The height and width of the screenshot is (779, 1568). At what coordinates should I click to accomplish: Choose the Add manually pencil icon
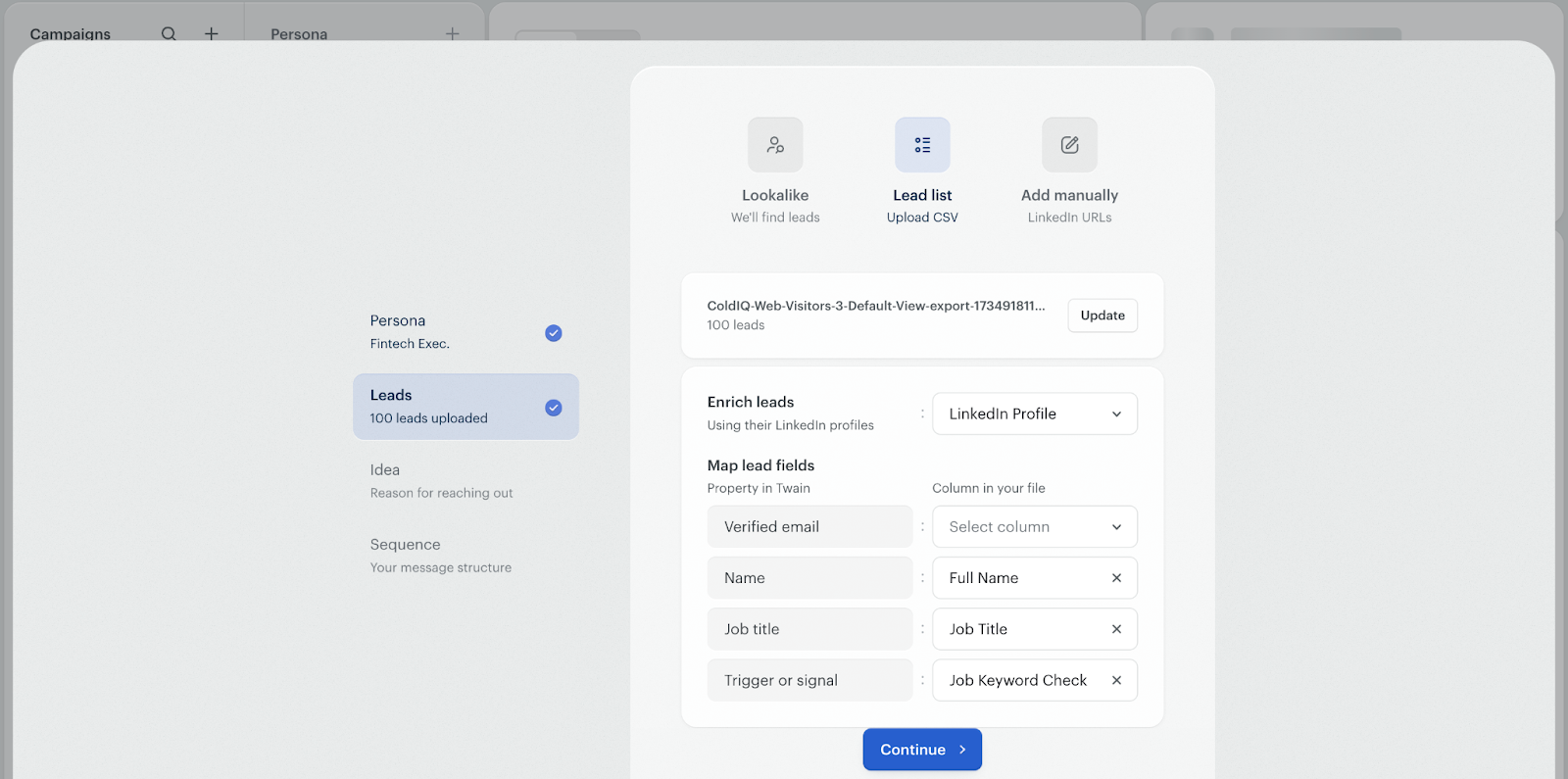1069,145
